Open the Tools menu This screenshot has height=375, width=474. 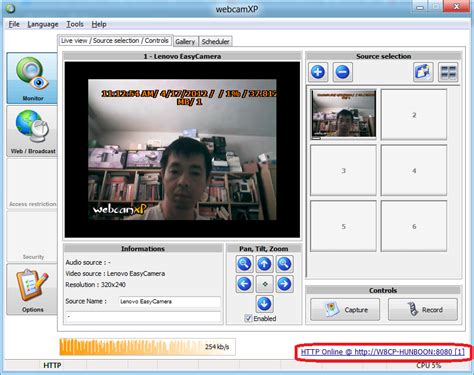tap(75, 24)
